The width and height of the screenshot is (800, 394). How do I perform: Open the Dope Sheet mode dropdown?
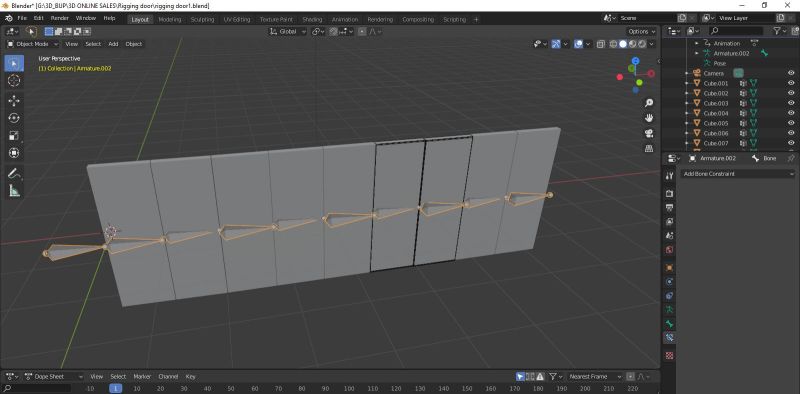pos(54,377)
